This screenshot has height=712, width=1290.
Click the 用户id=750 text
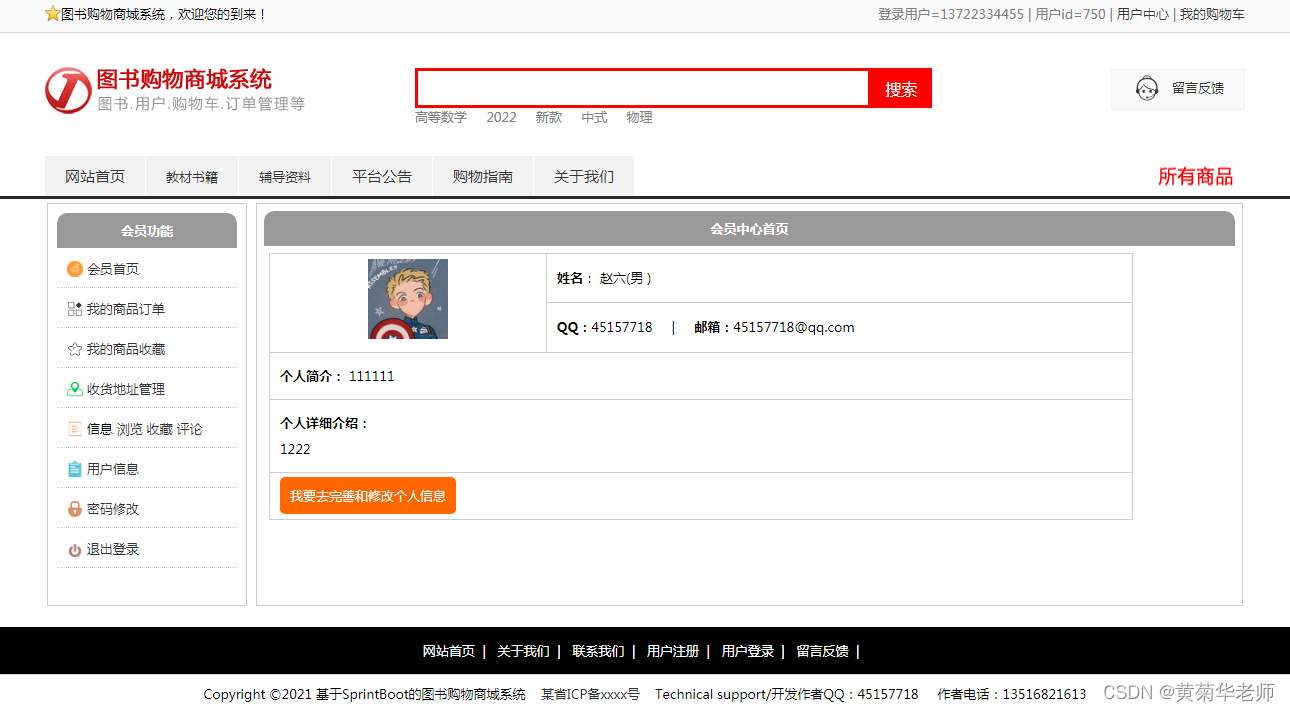[1071, 14]
